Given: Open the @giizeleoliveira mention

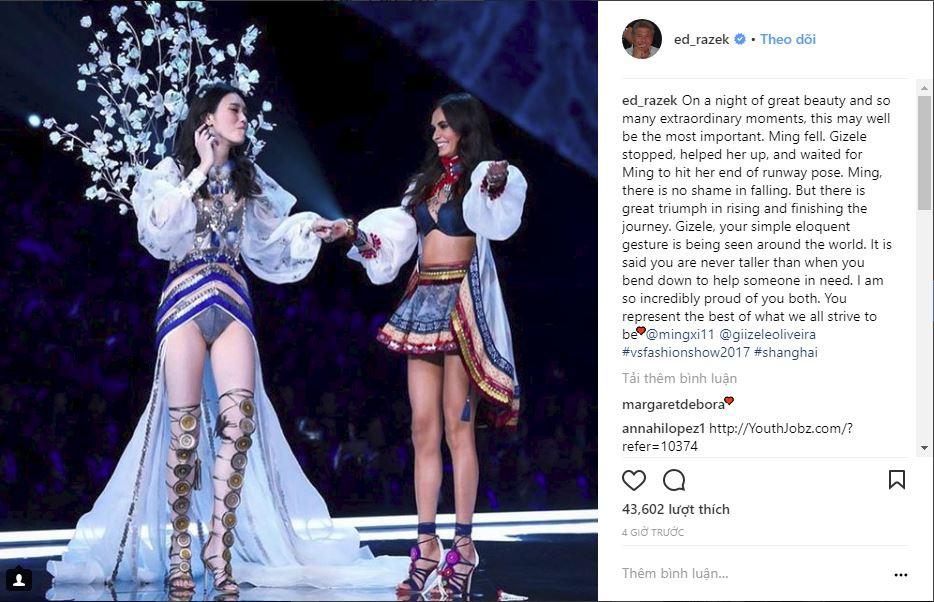Looking at the screenshot, I should tap(767, 334).
